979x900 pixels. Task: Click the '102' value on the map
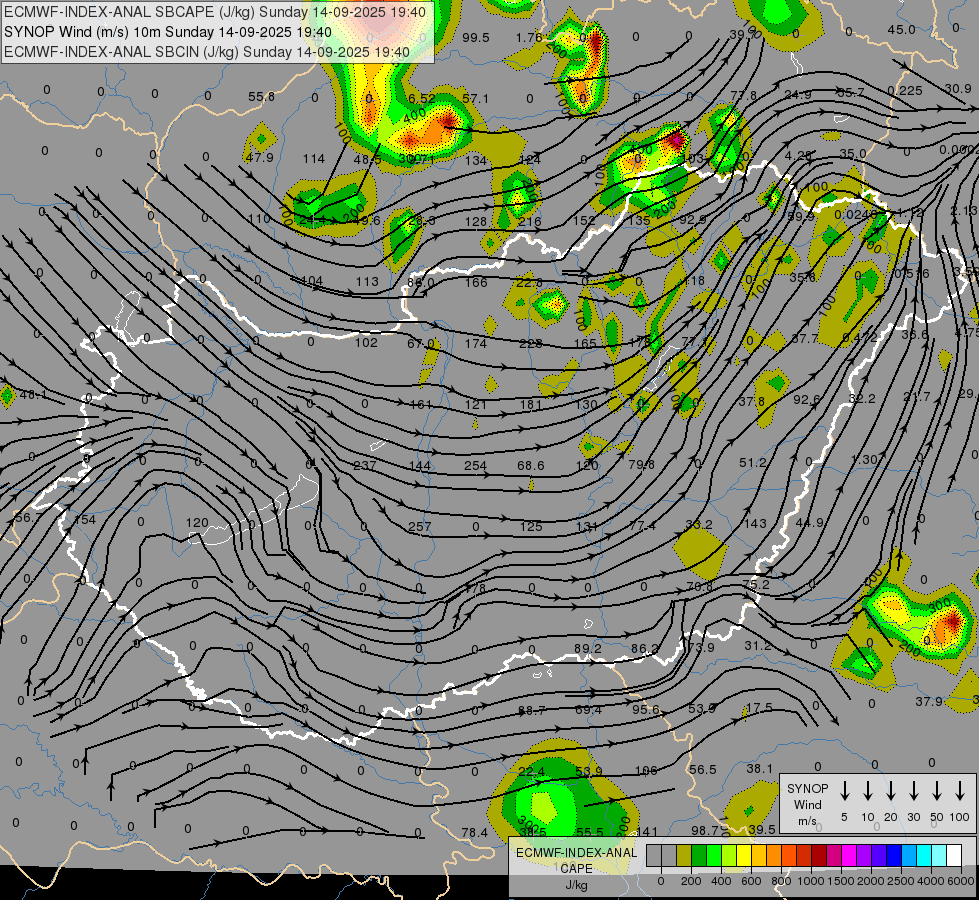[366, 342]
